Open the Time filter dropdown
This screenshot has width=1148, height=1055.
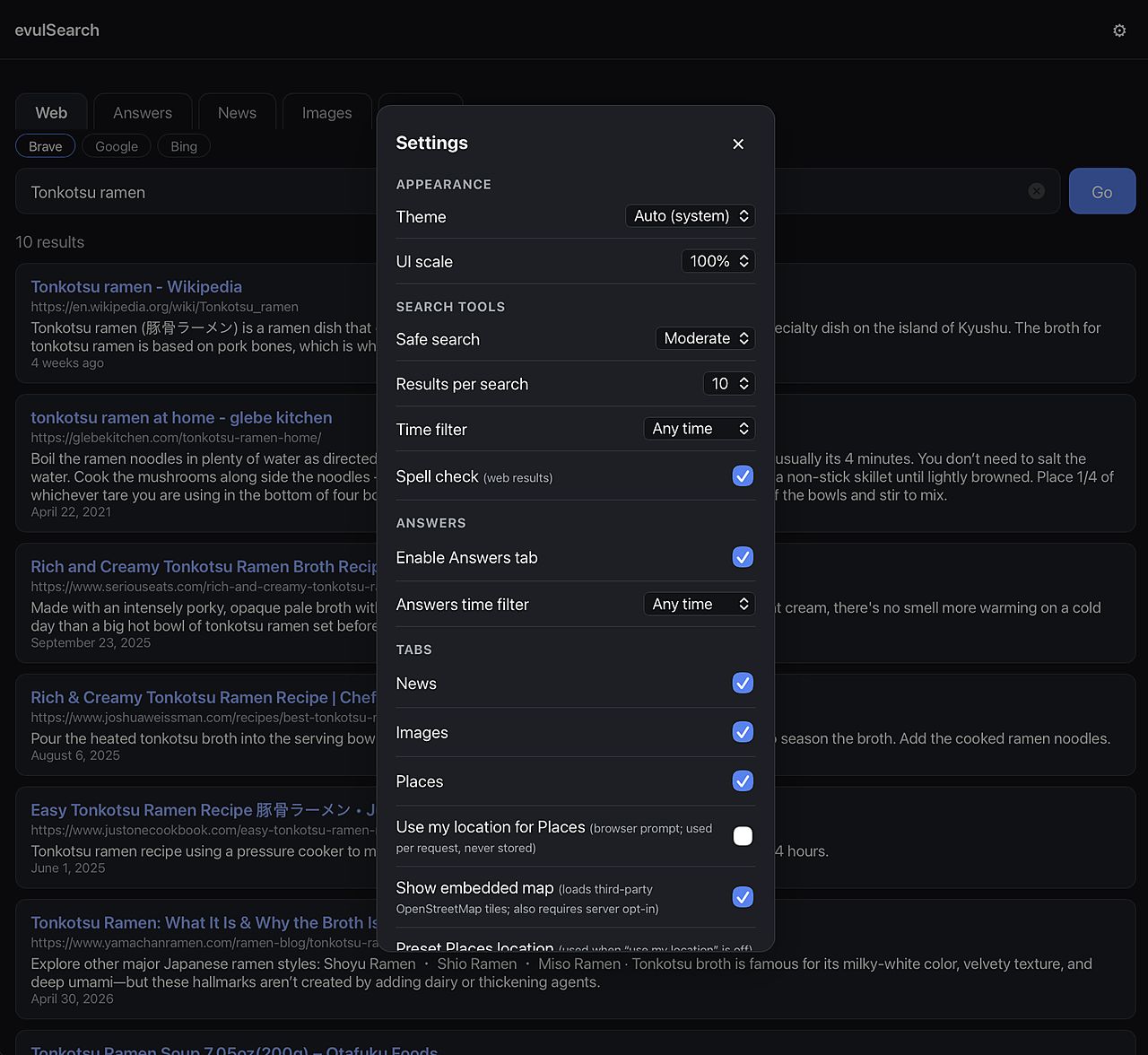700,429
